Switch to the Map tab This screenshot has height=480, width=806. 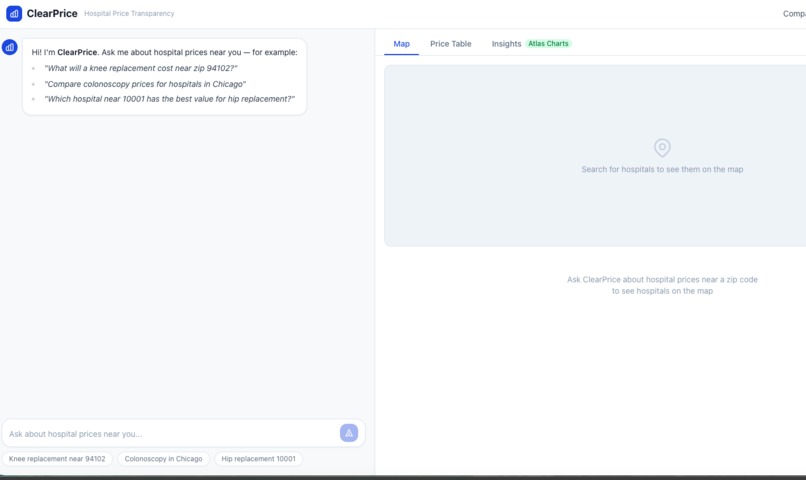[x=401, y=44]
